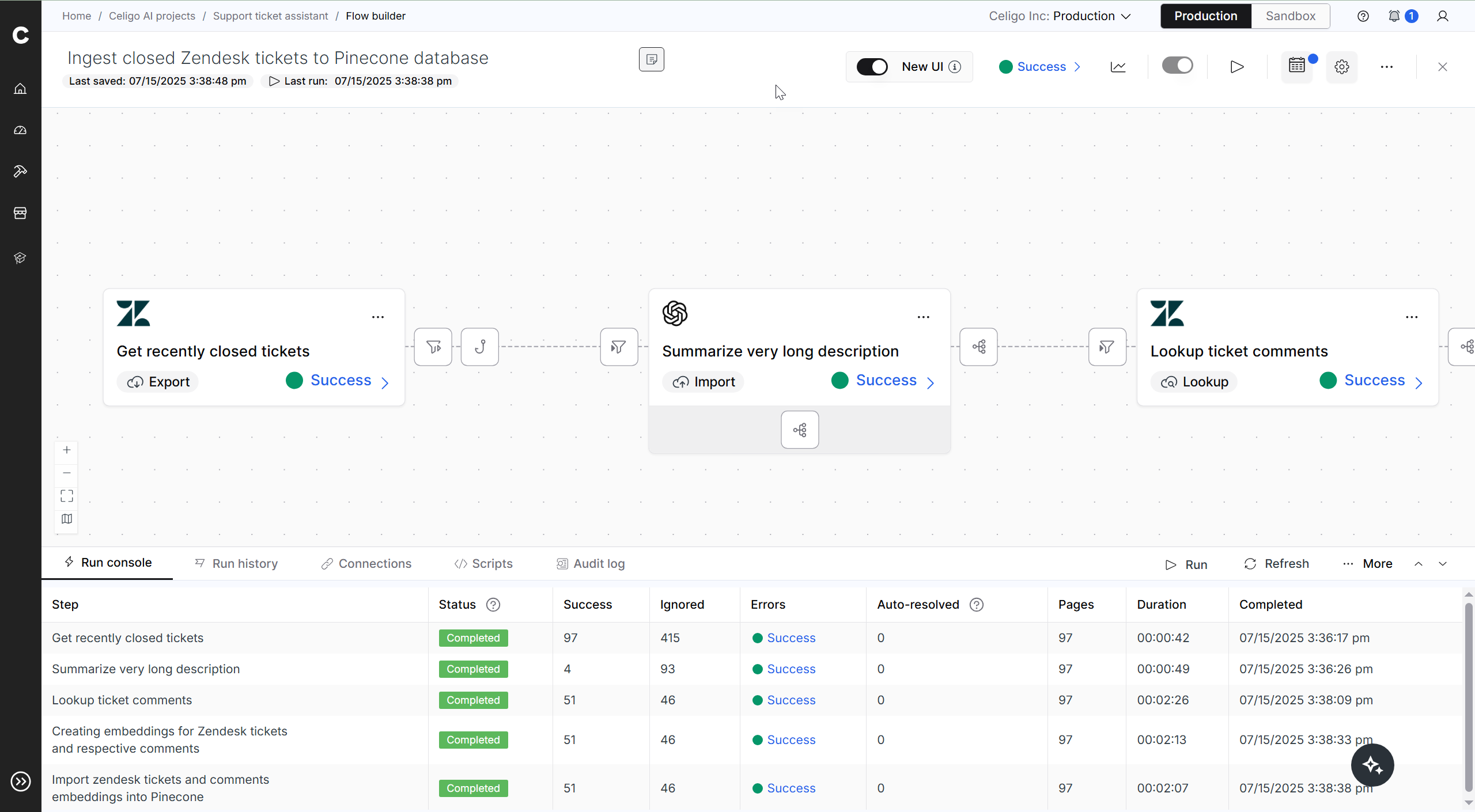Toggle the flow enable/disable switch
The image size is (1475, 812).
click(x=1177, y=66)
